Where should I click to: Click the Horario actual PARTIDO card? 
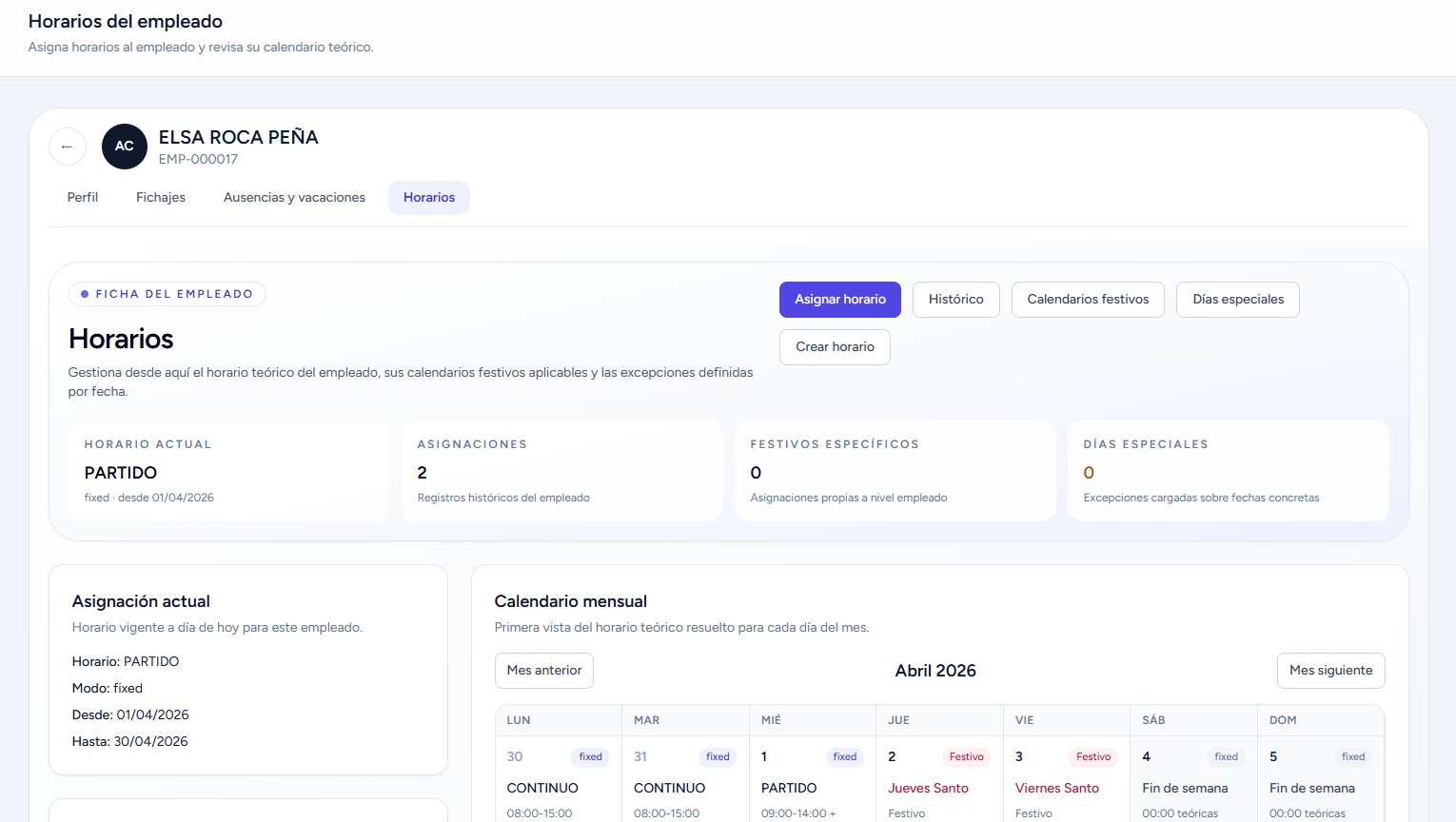[229, 471]
